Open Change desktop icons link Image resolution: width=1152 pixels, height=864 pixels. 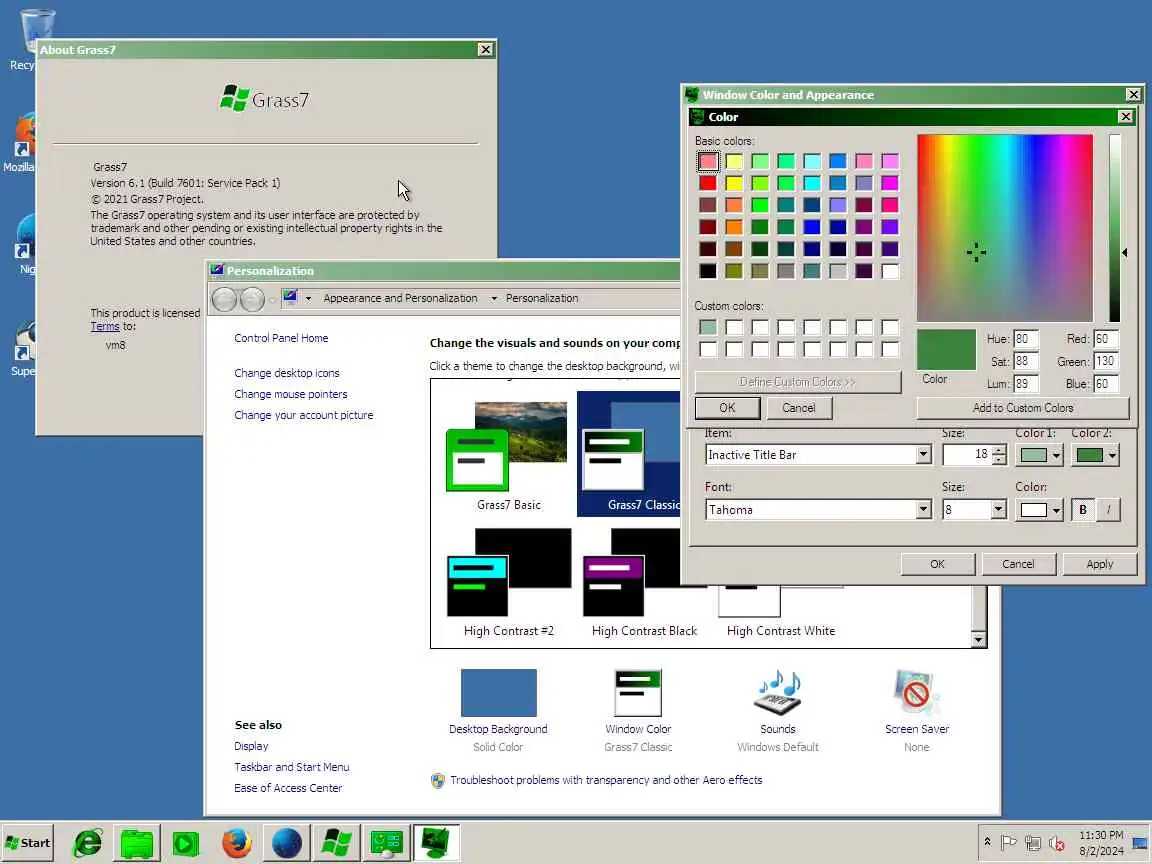click(287, 373)
